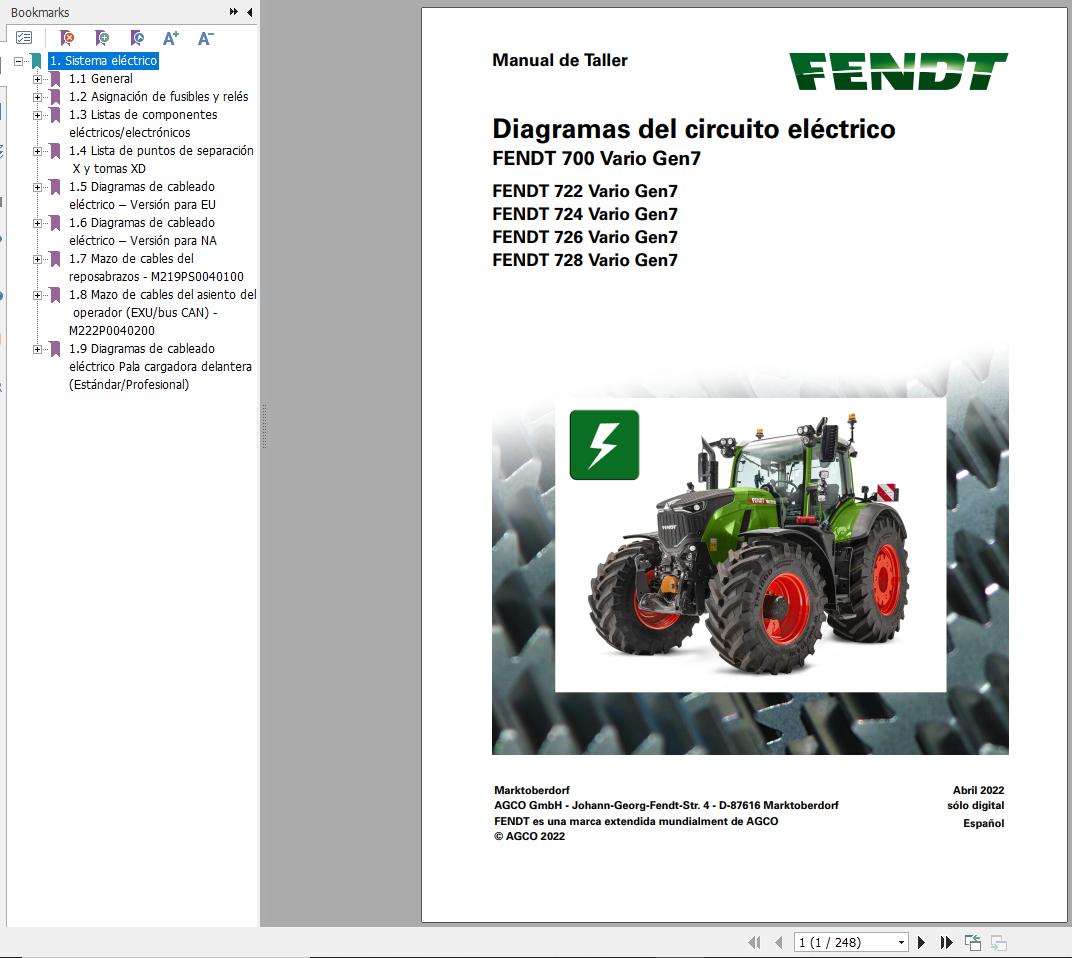This screenshot has height=958, width=1072.
Task: Open bookmark 1.3 Listas de componentes eléctricos/electrónicos
Action: tap(143, 124)
